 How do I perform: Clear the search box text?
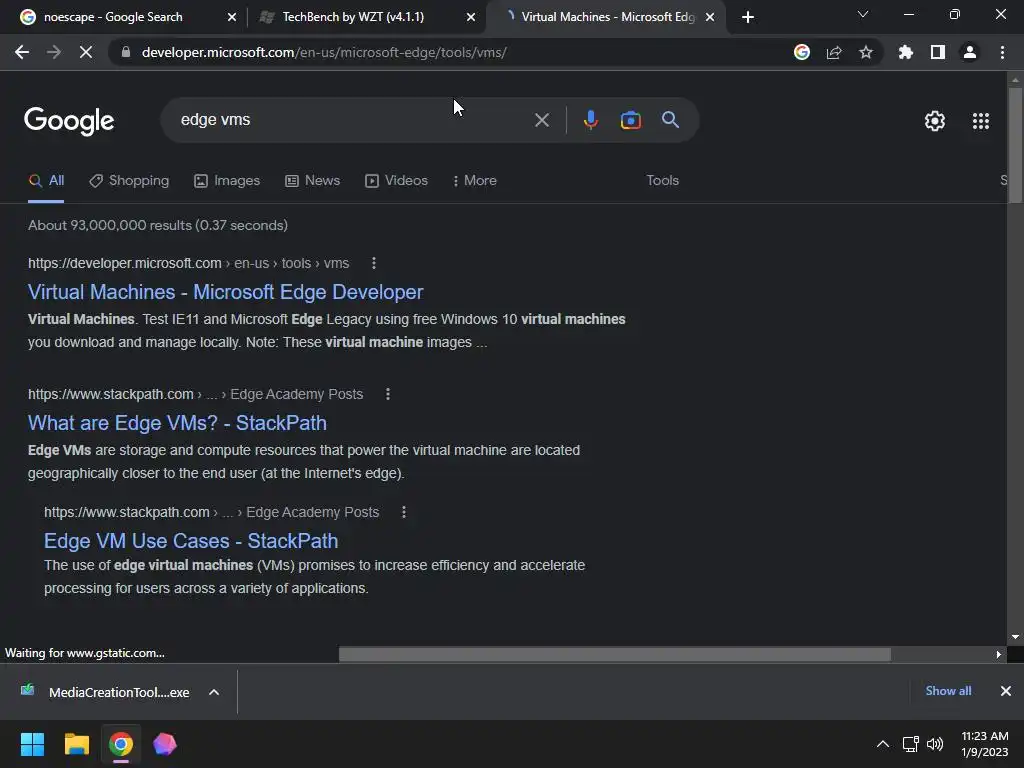[x=541, y=120]
